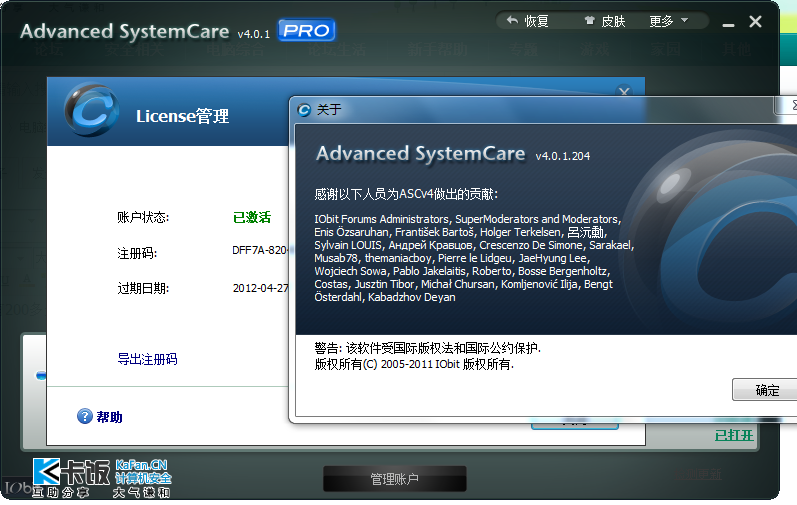This screenshot has width=797, height=505.
Task: Click the 恢复 restore button in title bar
Action: [x=528, y=21]
